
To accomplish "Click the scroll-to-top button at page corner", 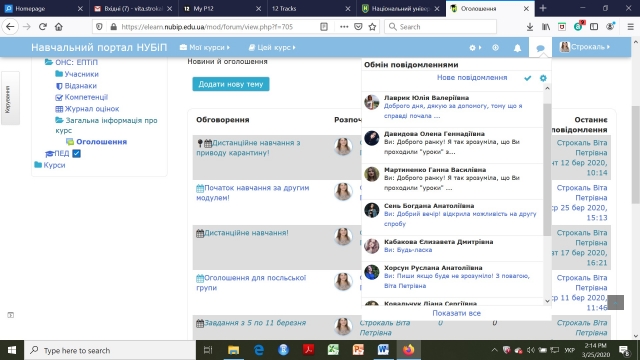I will click(x=616, y=302).
